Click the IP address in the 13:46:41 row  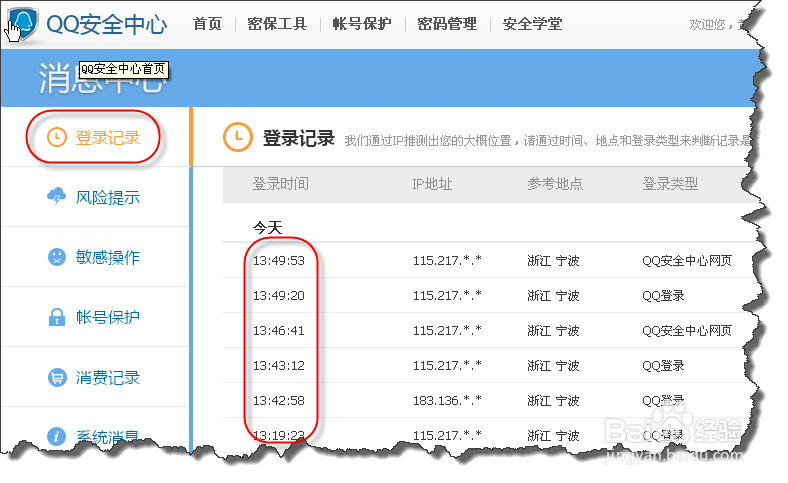[x=447, y=330]
